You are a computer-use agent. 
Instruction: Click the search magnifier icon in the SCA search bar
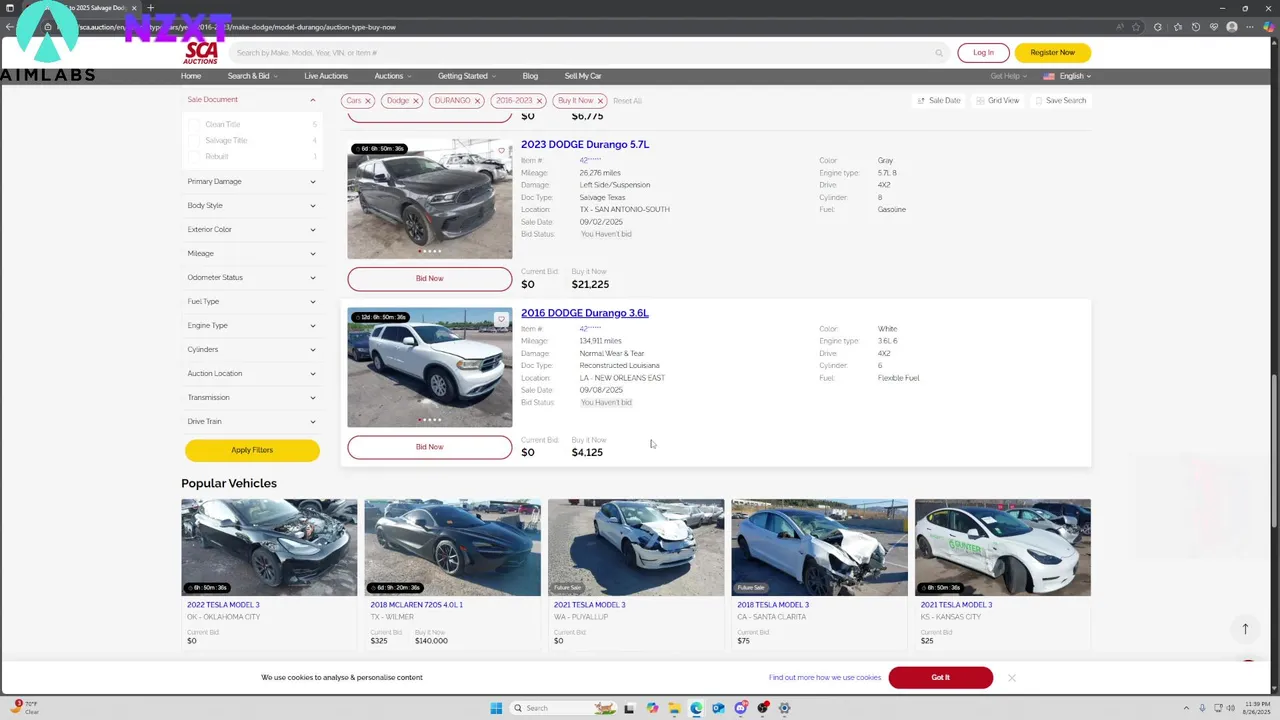point(939,53)
